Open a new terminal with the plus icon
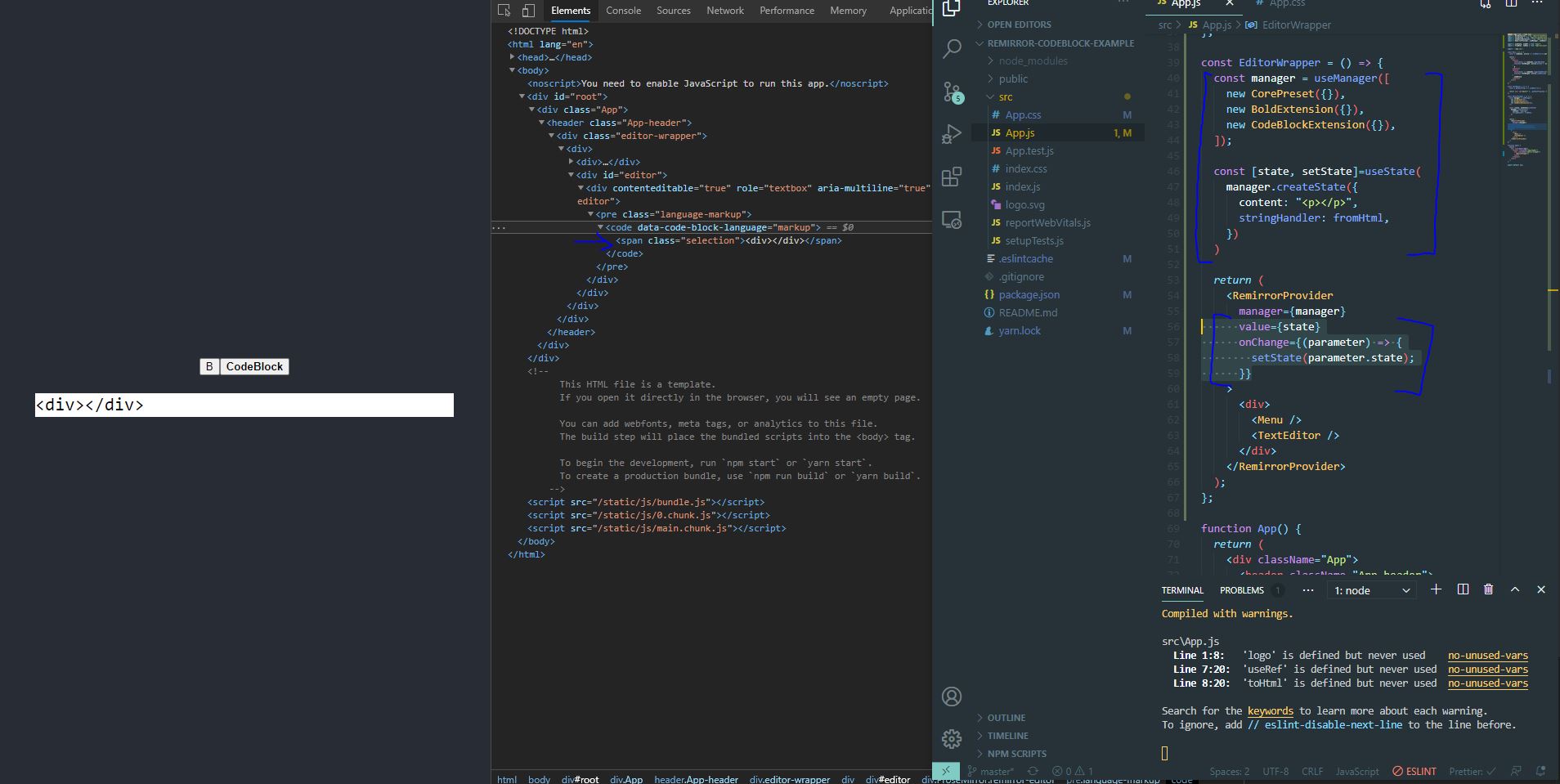 tap(1435, 589)
